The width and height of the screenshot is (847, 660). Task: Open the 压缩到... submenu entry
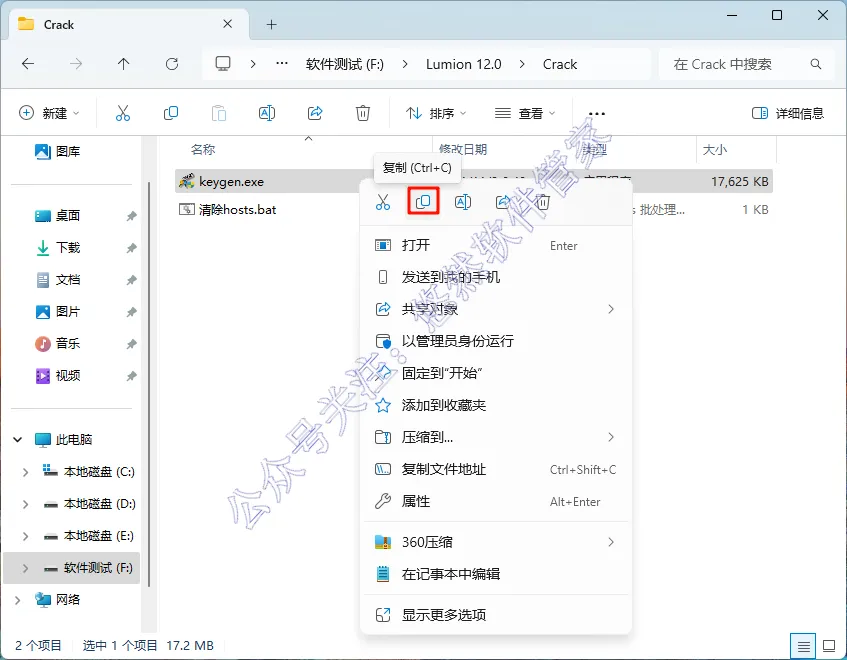point(495,437)
